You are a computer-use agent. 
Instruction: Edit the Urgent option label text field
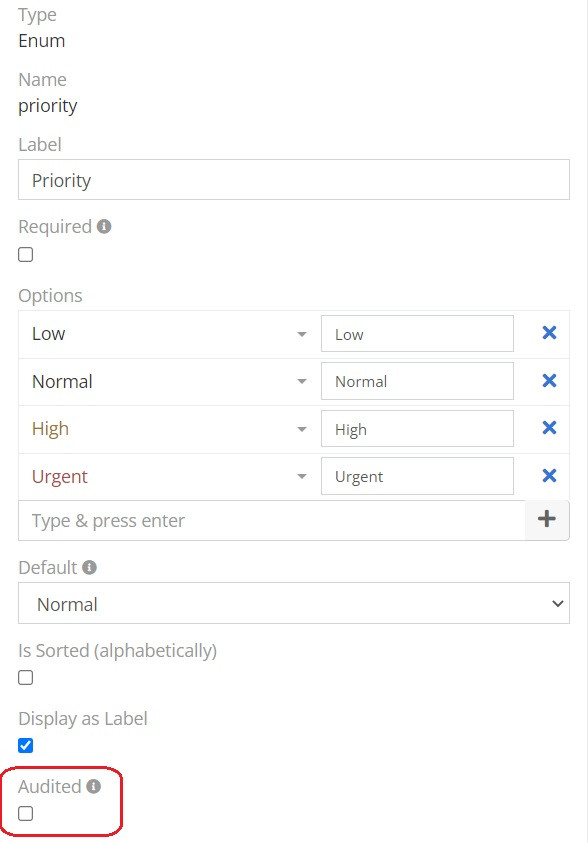coord(417,476)
